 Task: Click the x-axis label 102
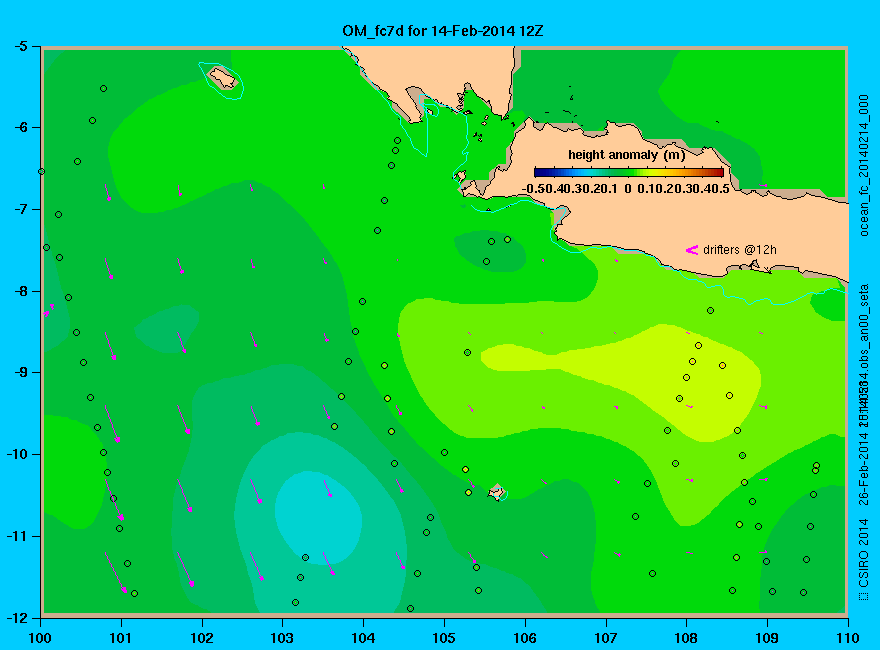coord(201,638)
